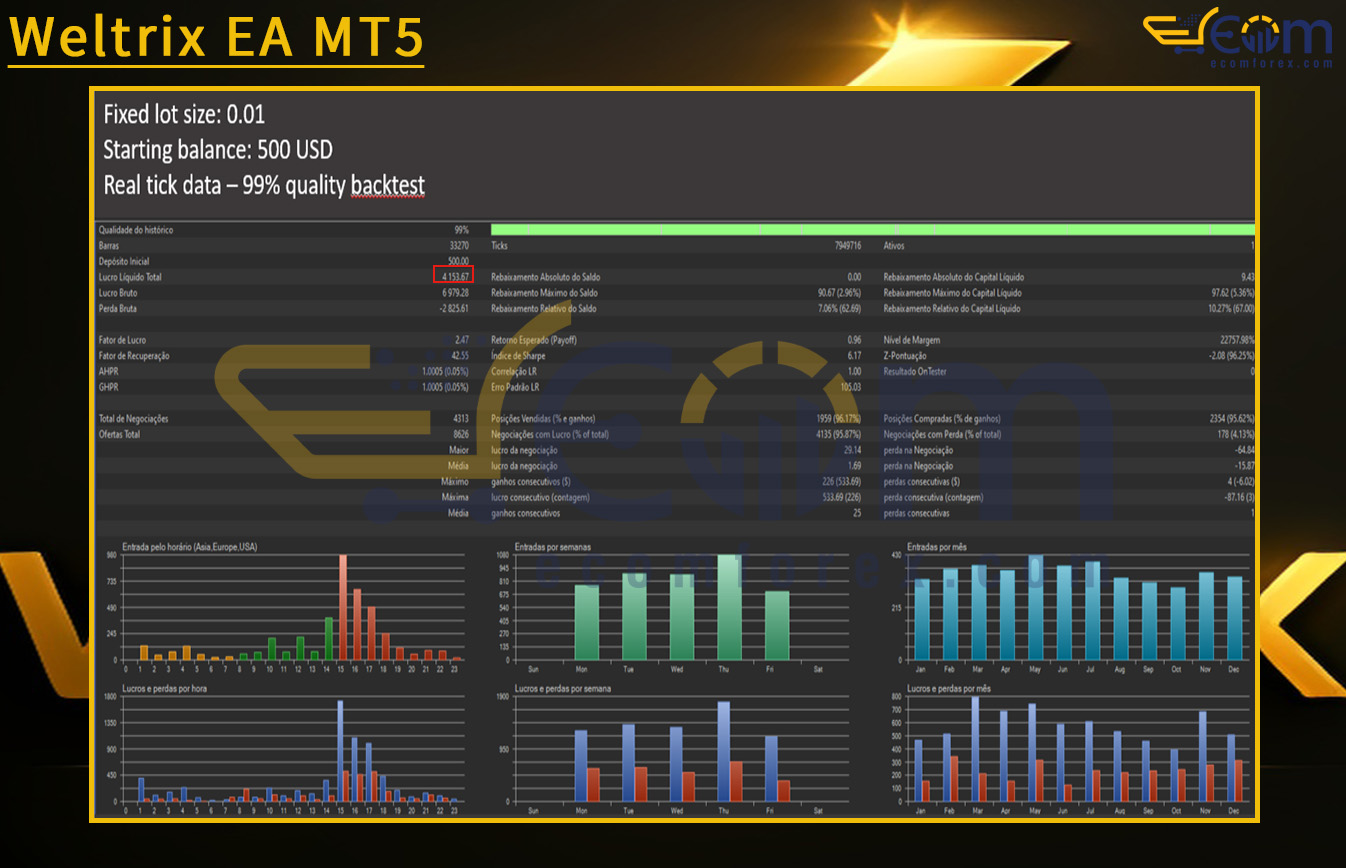The width and height of the screenshot is (1346, 868).
Task: Click 'lucro consecutivo (contagem)' label
Action: pos(540,498)
